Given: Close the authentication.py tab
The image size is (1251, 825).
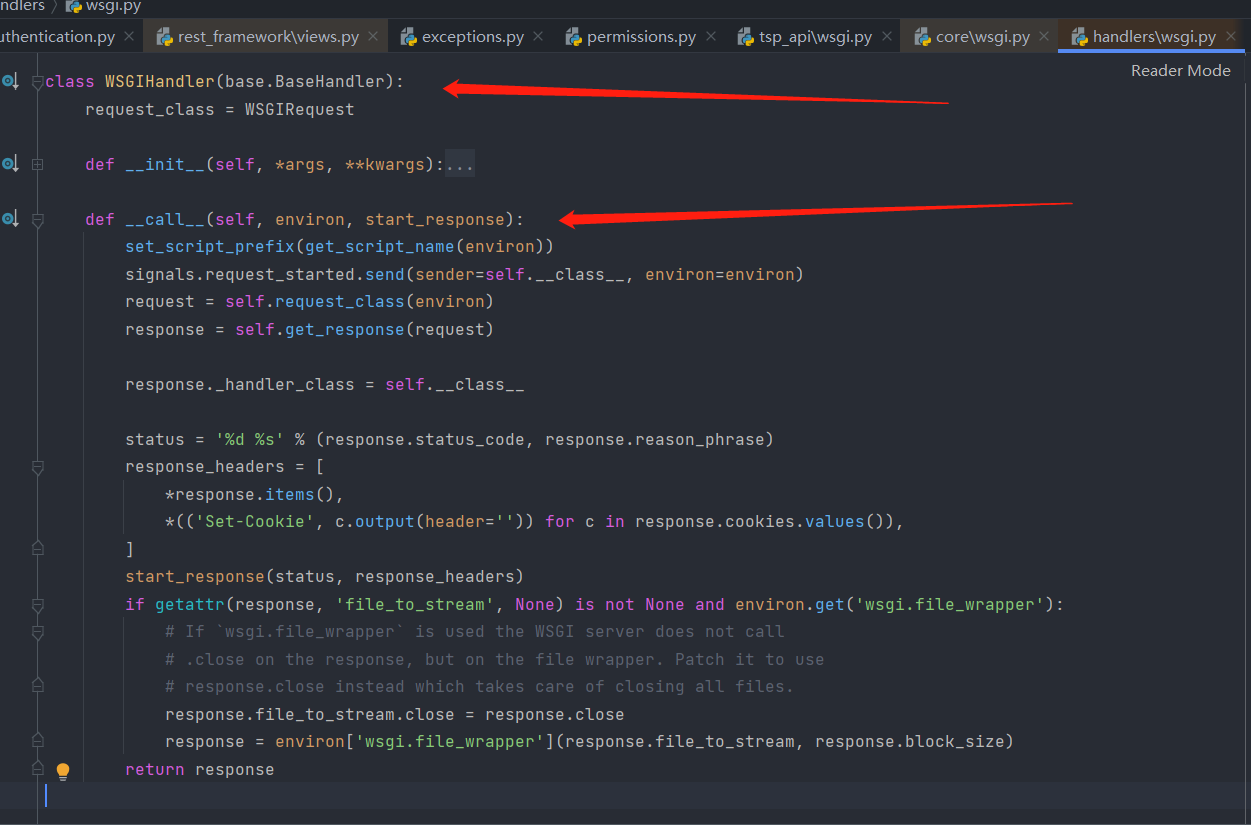Looking at the screenshot, I should coord(129,36).
